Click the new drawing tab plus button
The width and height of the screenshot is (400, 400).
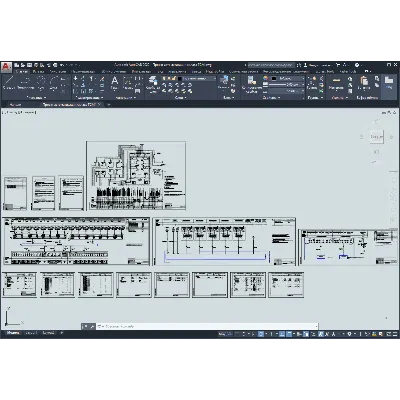[108, 105]
